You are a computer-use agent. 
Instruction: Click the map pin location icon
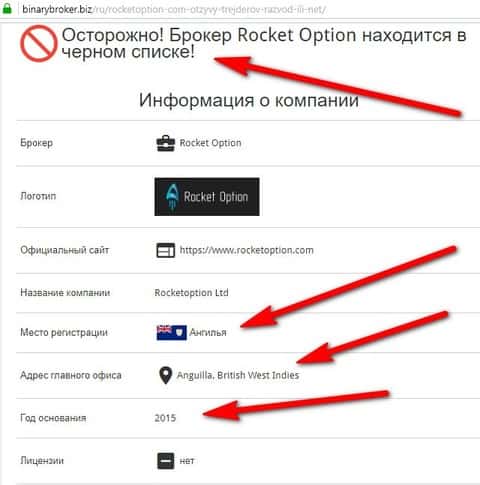click(x=165, y=375)
